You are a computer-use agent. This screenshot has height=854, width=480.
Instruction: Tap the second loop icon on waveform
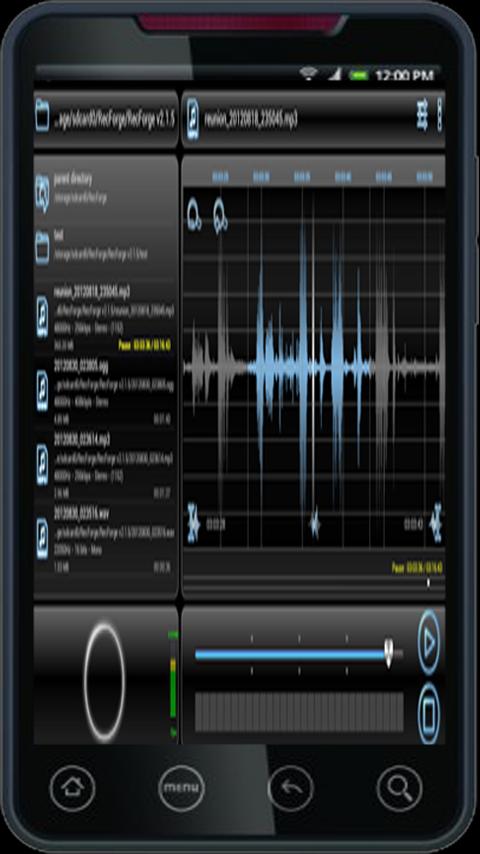[220, 215]
